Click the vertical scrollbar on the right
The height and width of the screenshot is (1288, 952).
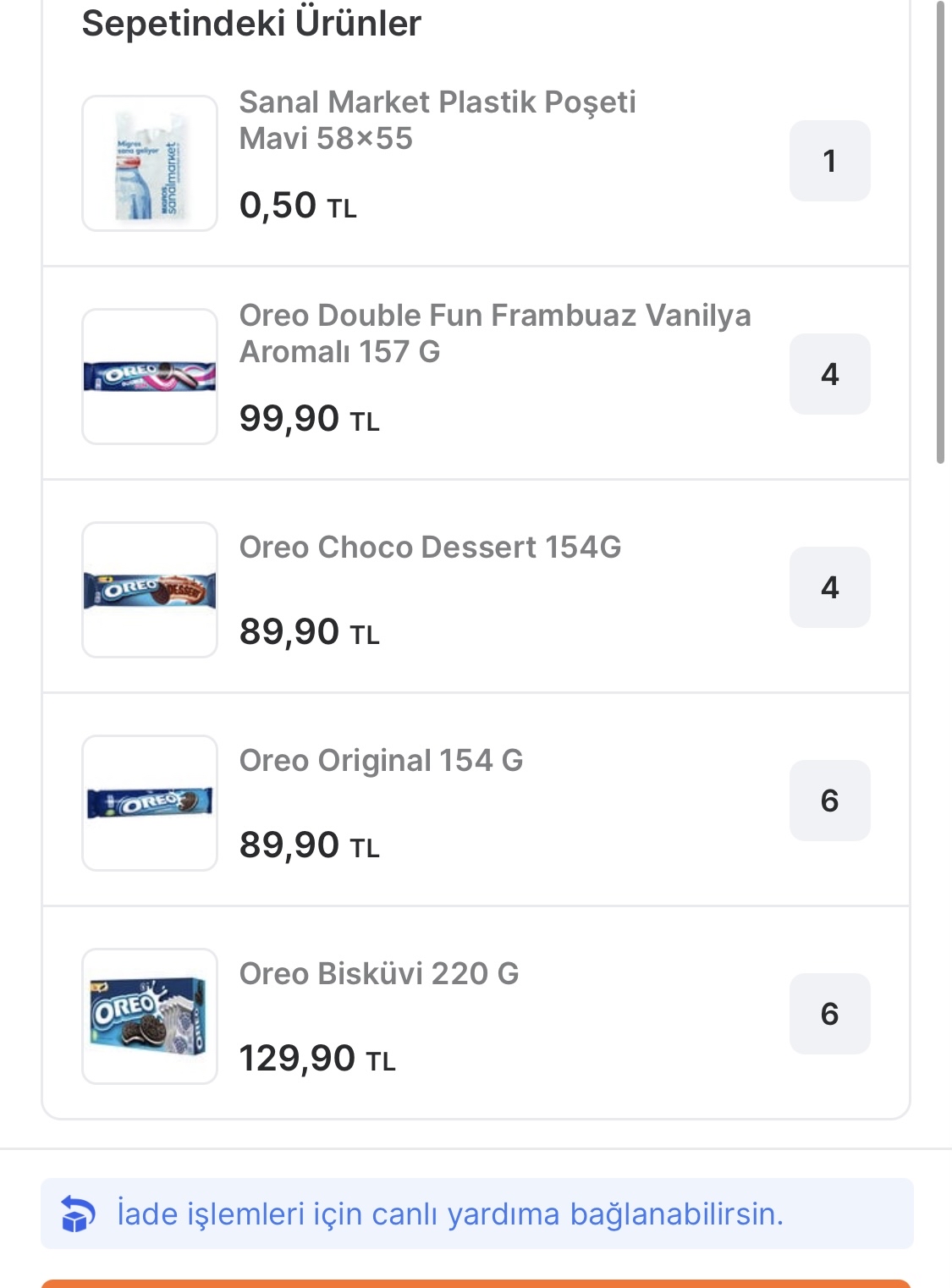[x=940, y=233]
